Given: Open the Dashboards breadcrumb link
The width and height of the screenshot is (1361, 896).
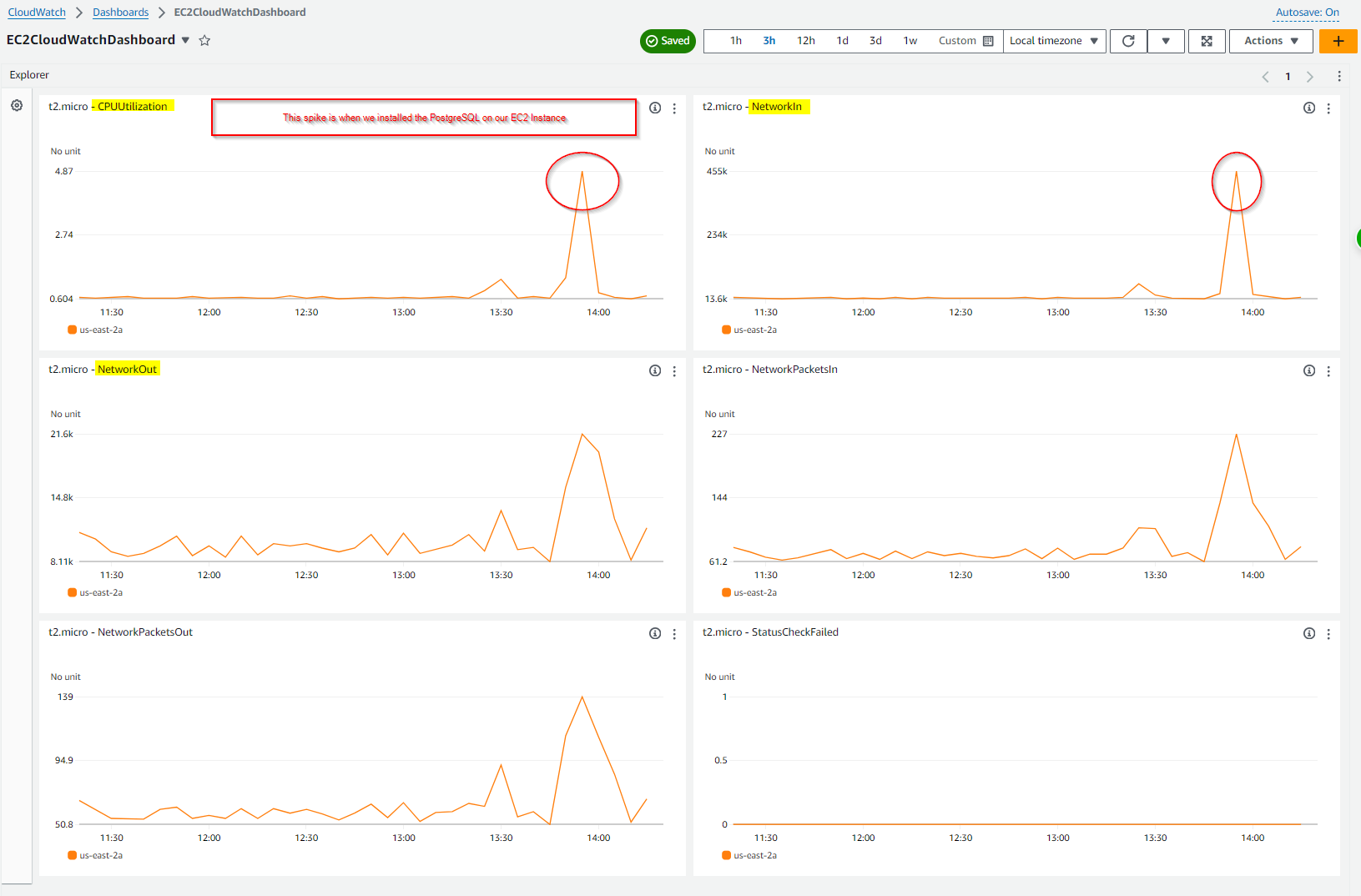Looking at the screenshot, I should pos(120,13).
